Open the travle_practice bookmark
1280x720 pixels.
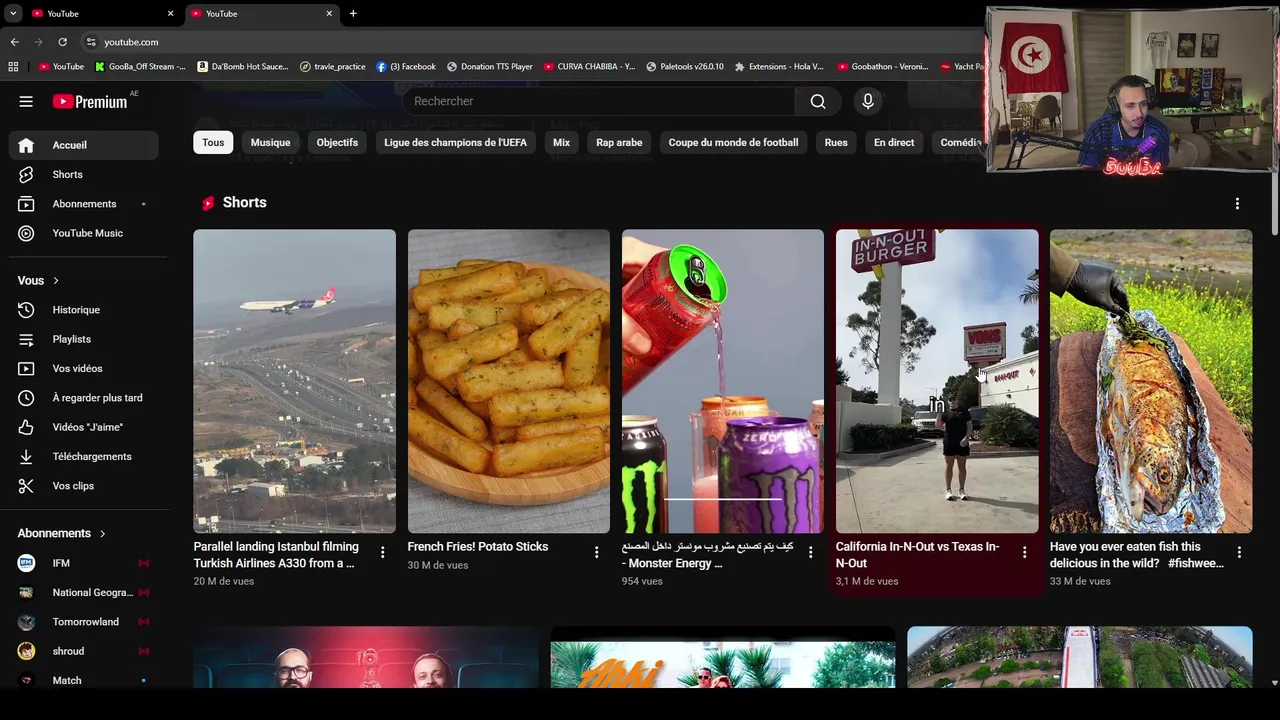coord(333,67)
